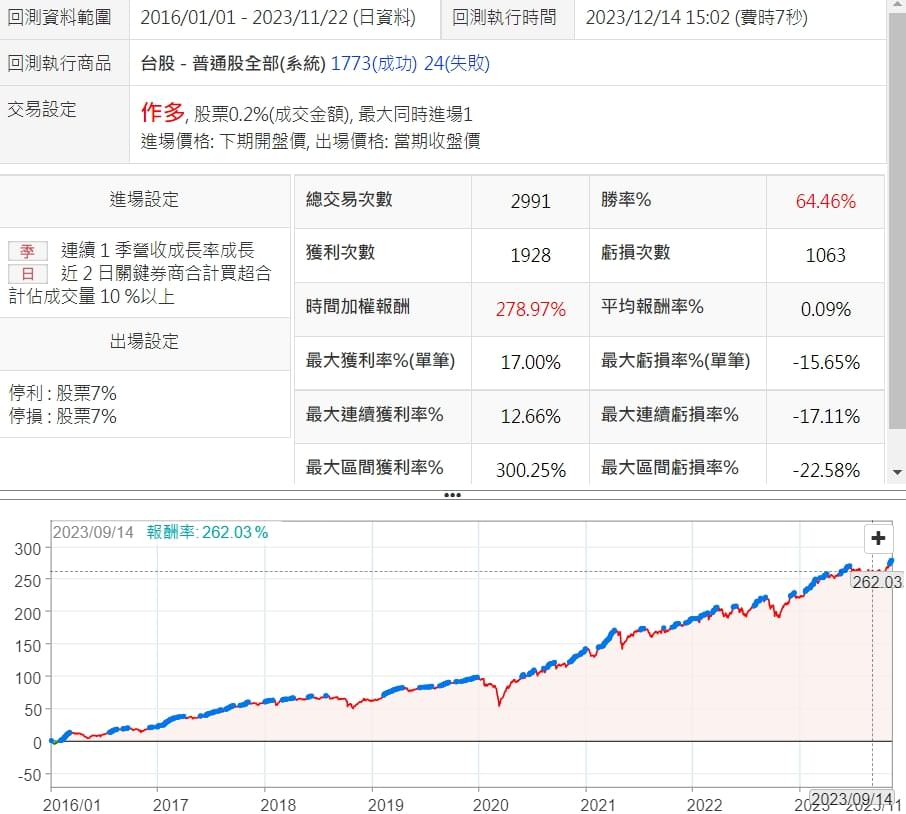Open the 1773(成功) successful stocks link
906x814 pixels.
pos(369,64)
